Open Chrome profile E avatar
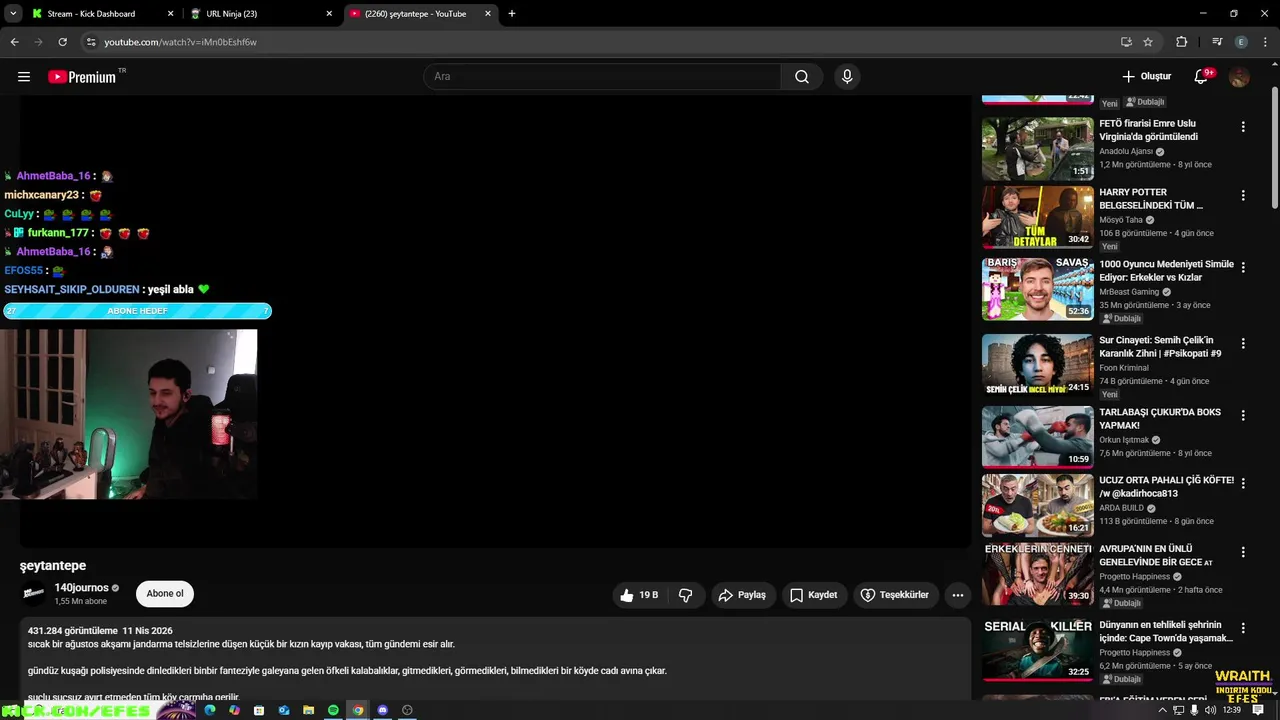Screen dimensions: 1280x720 tap(1241, 42)
